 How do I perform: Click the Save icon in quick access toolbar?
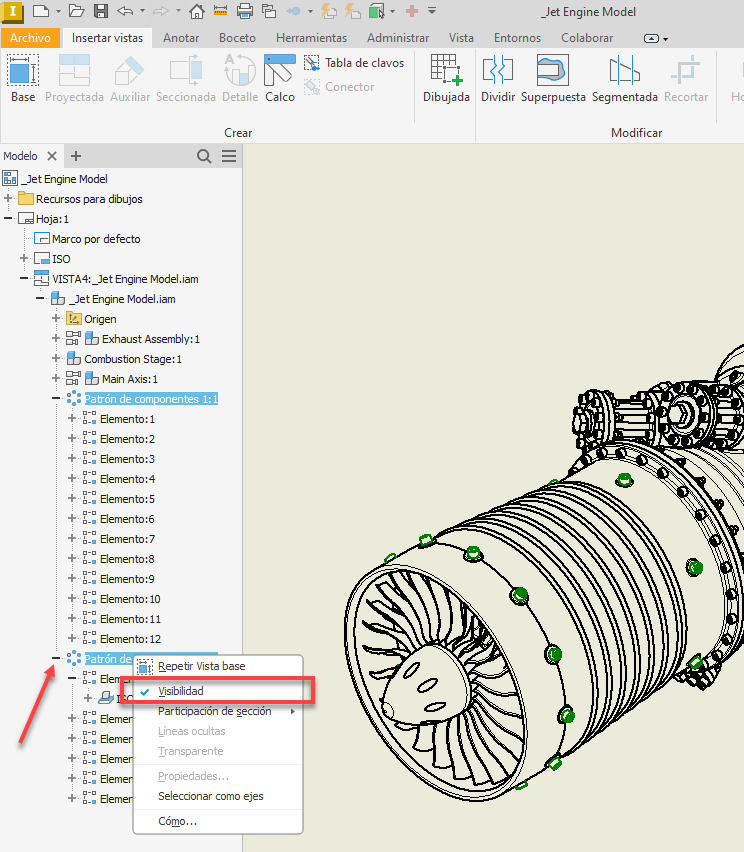pyautogui.click(x=101, y=12)
